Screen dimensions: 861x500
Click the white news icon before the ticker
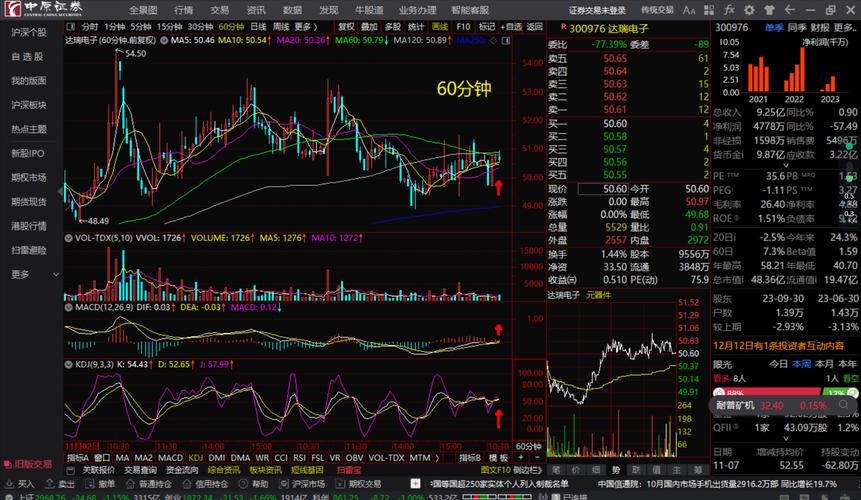pos(415,484)
